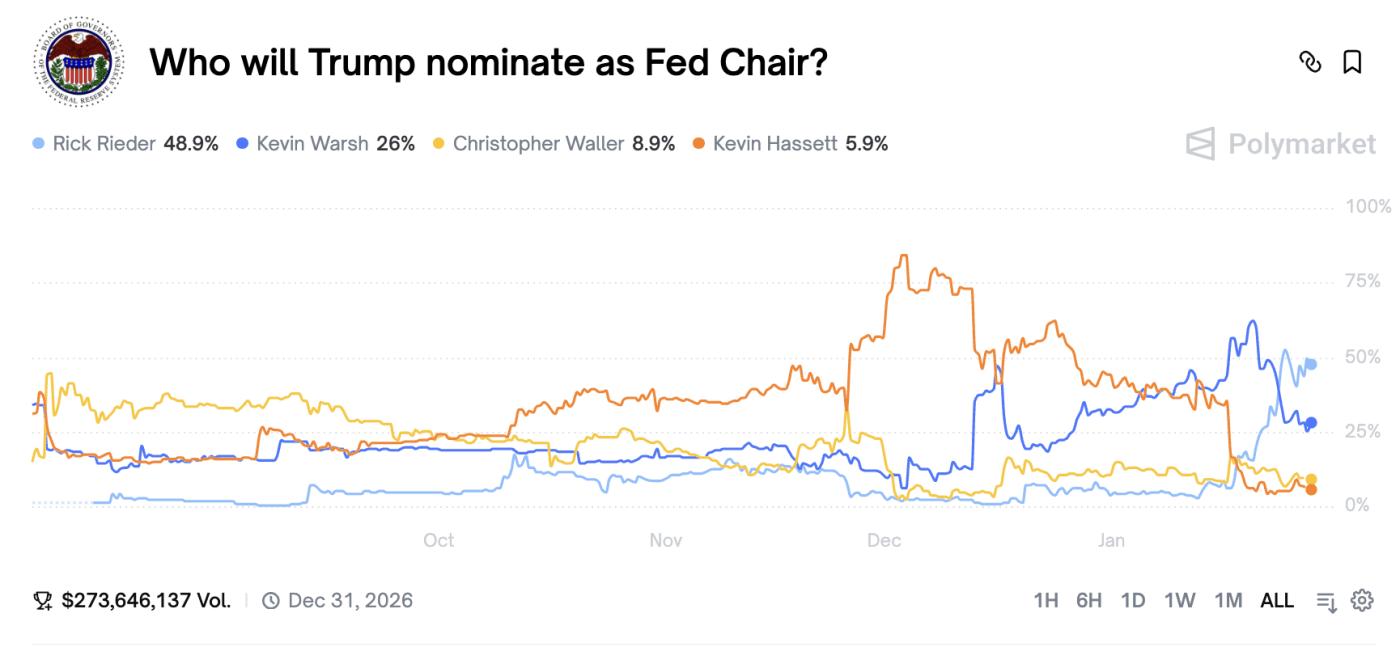Toggle the Kevin Warsh legend entry

pyautogui.click(x=325, y=144)
